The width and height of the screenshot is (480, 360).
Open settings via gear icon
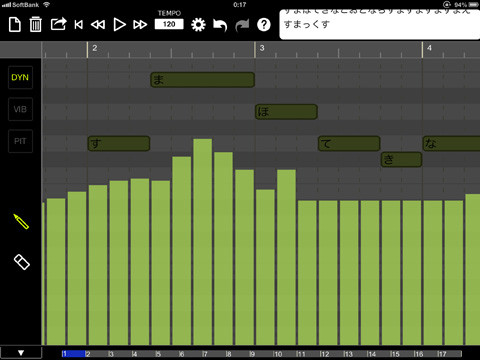point(198,25)
